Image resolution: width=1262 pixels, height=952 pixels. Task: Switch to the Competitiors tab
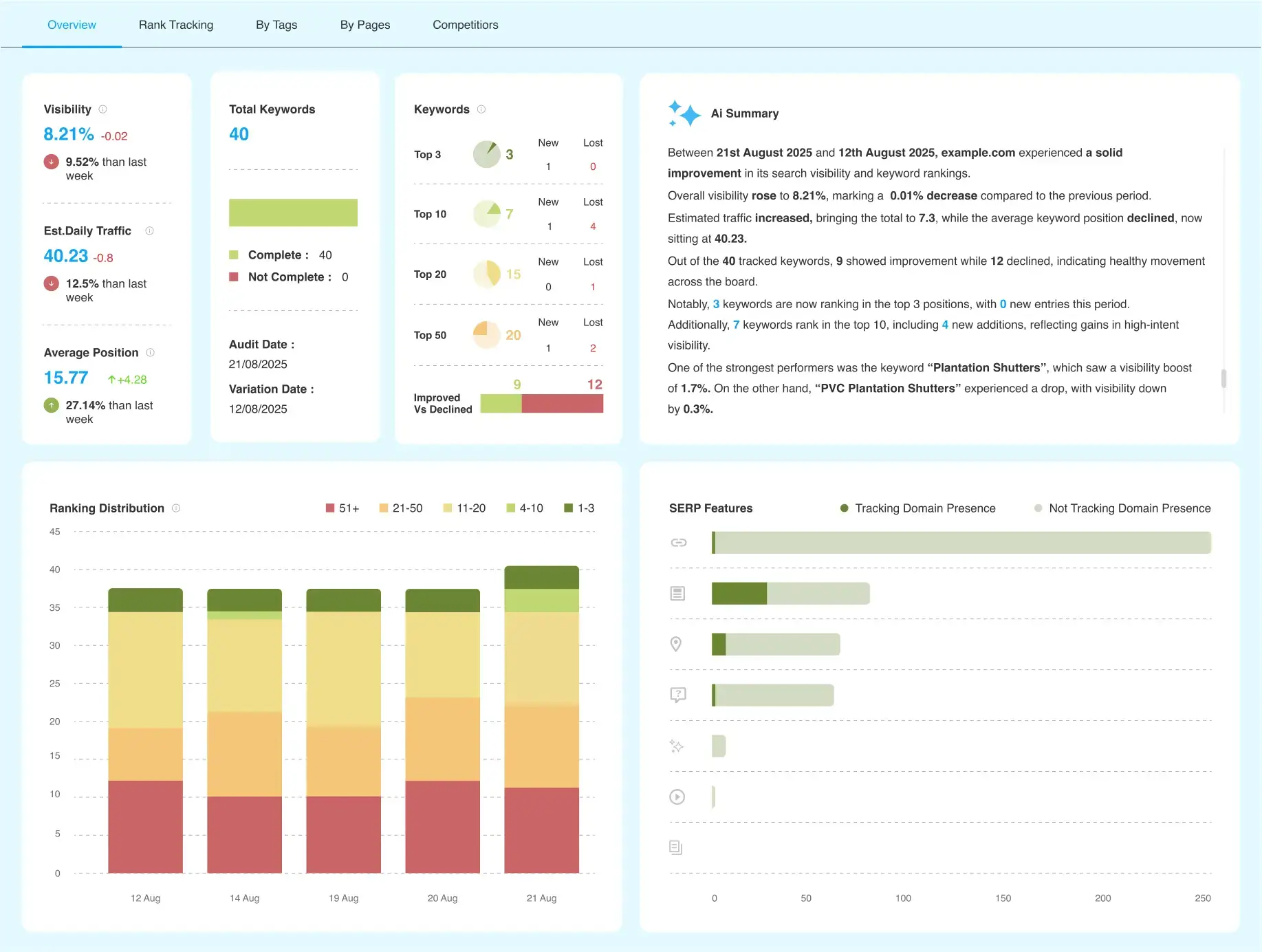pos(466,25)
